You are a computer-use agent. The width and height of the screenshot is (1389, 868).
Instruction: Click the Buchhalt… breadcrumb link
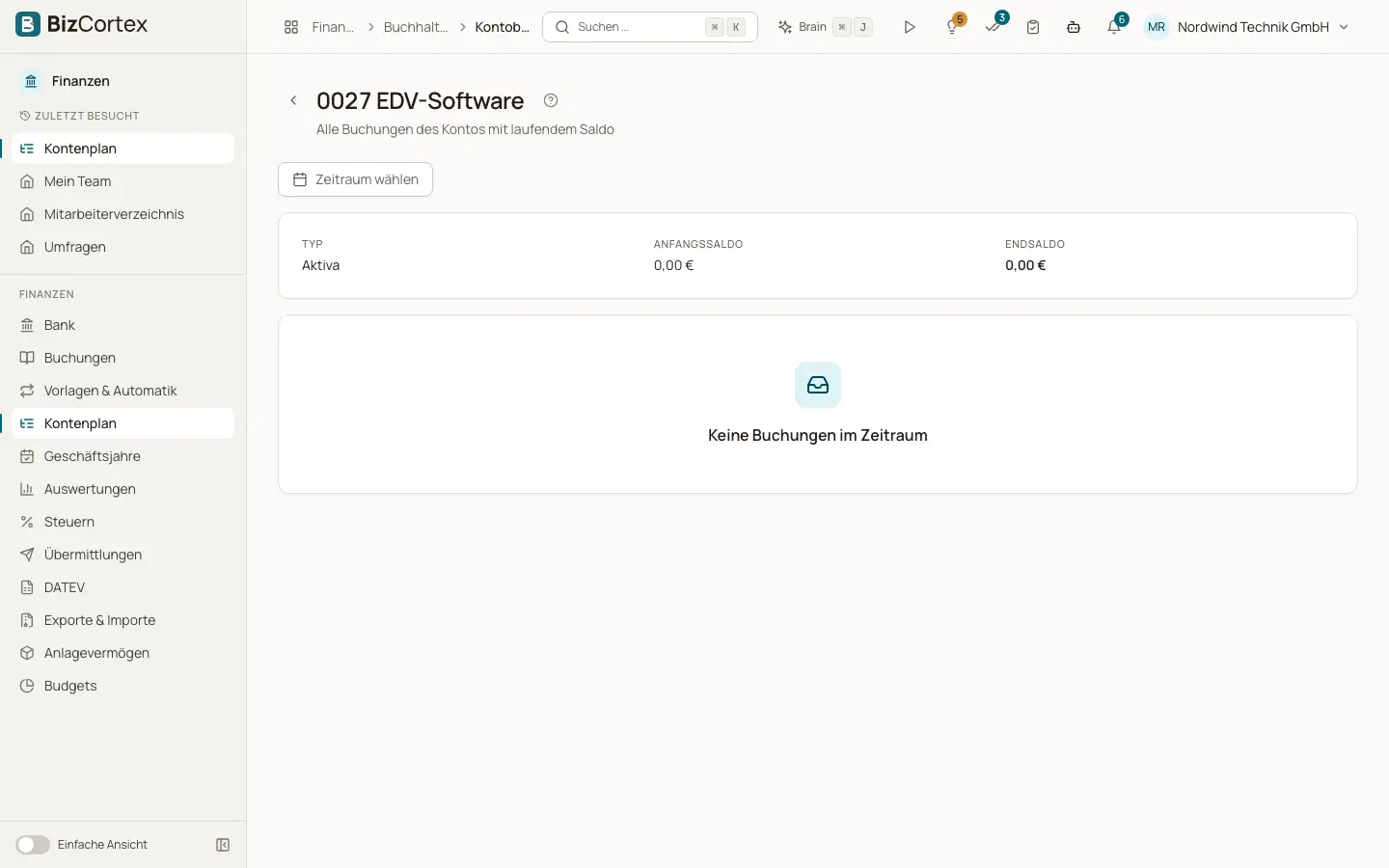coord(416,27)
